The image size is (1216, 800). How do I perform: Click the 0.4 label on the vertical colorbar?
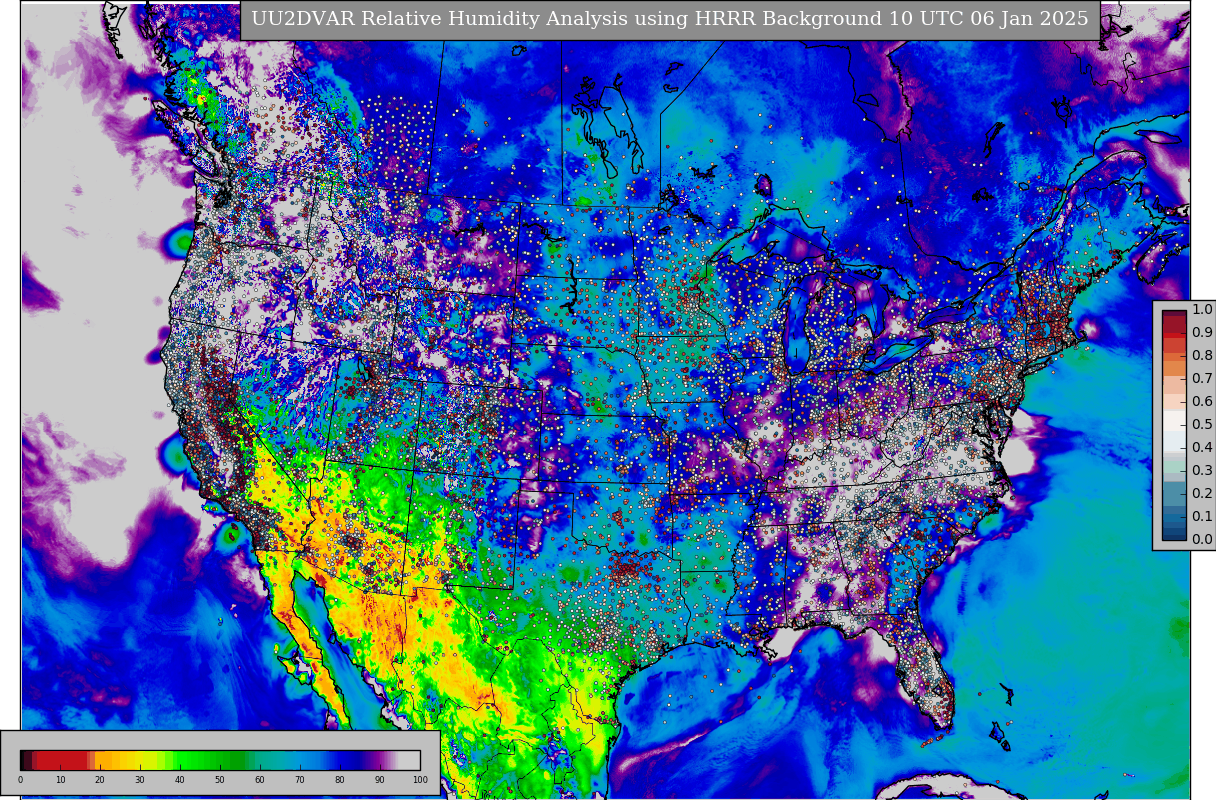click(1202, 447)
